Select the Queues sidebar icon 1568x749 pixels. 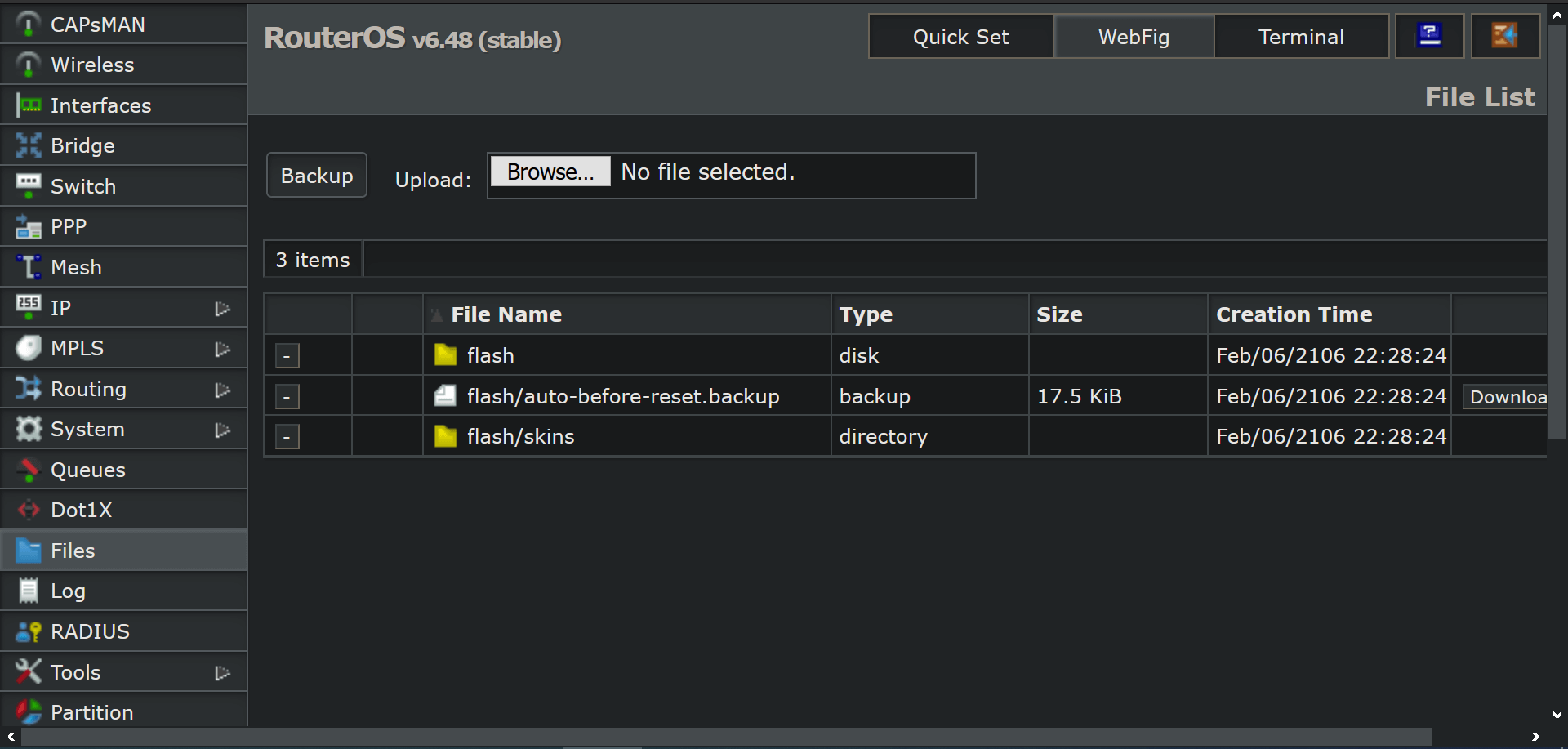[x=27, y=469]
